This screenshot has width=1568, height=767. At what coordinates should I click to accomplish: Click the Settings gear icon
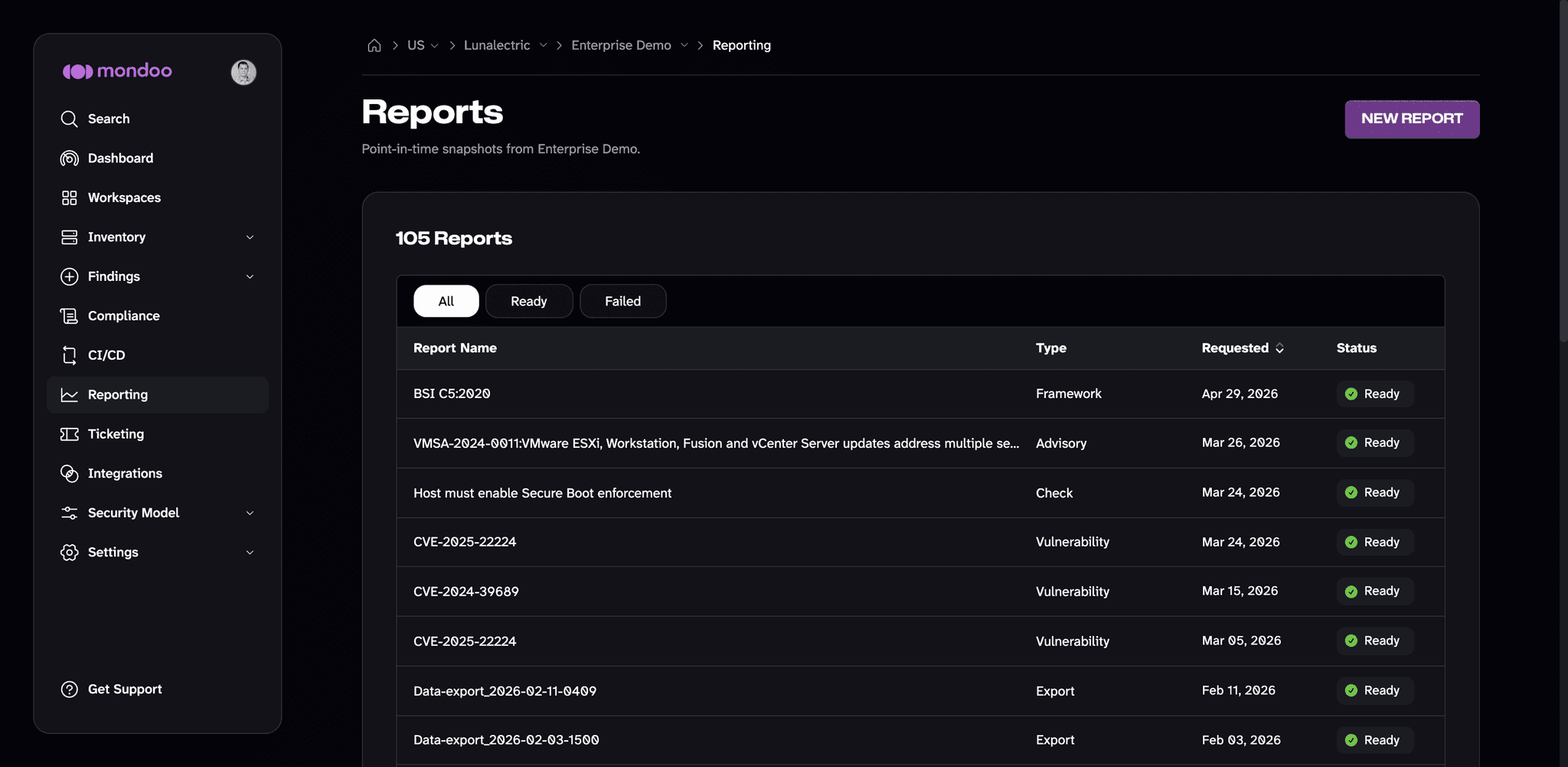pyautogui.click(x=69, y=553)
